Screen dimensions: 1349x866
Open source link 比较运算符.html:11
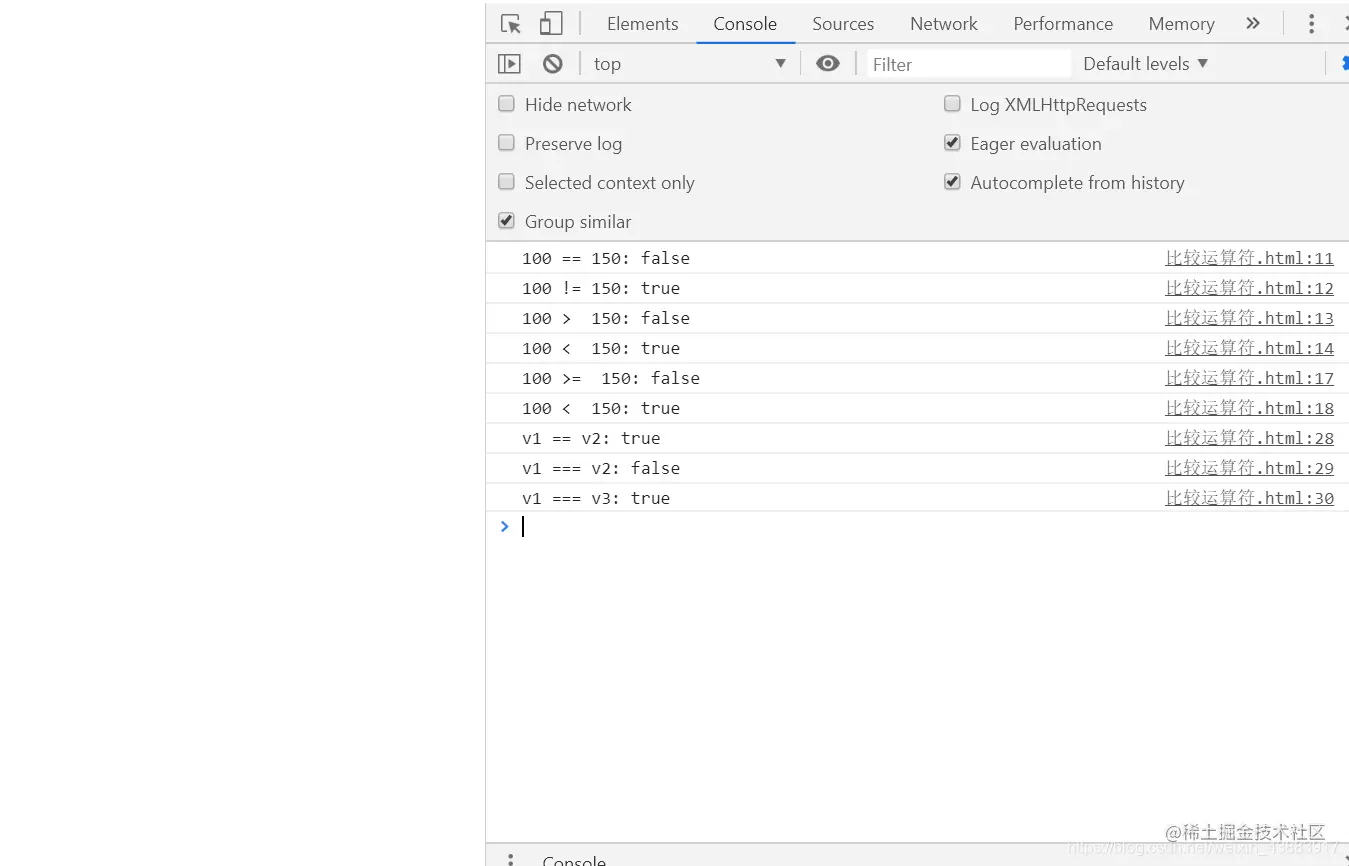(1249, 258)
